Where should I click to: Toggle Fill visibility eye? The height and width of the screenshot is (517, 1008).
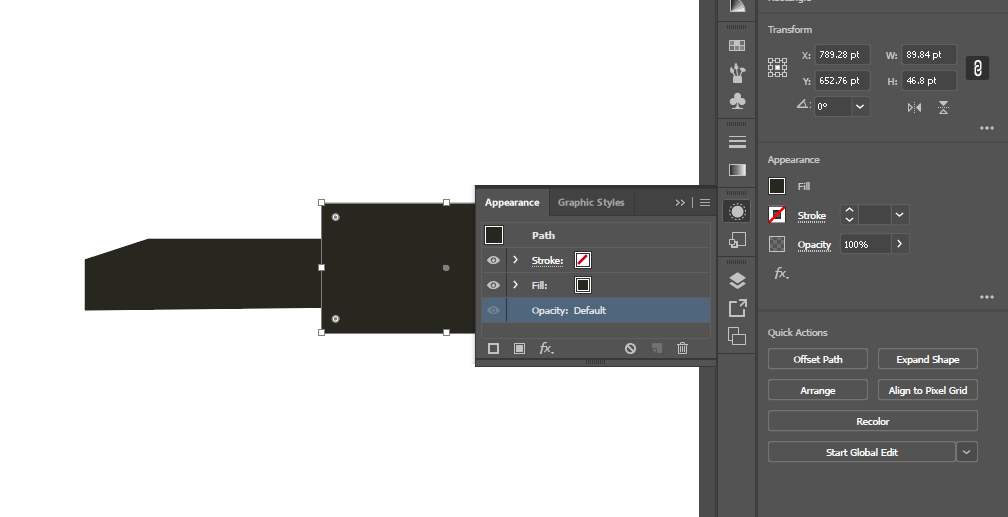[493, 285]
